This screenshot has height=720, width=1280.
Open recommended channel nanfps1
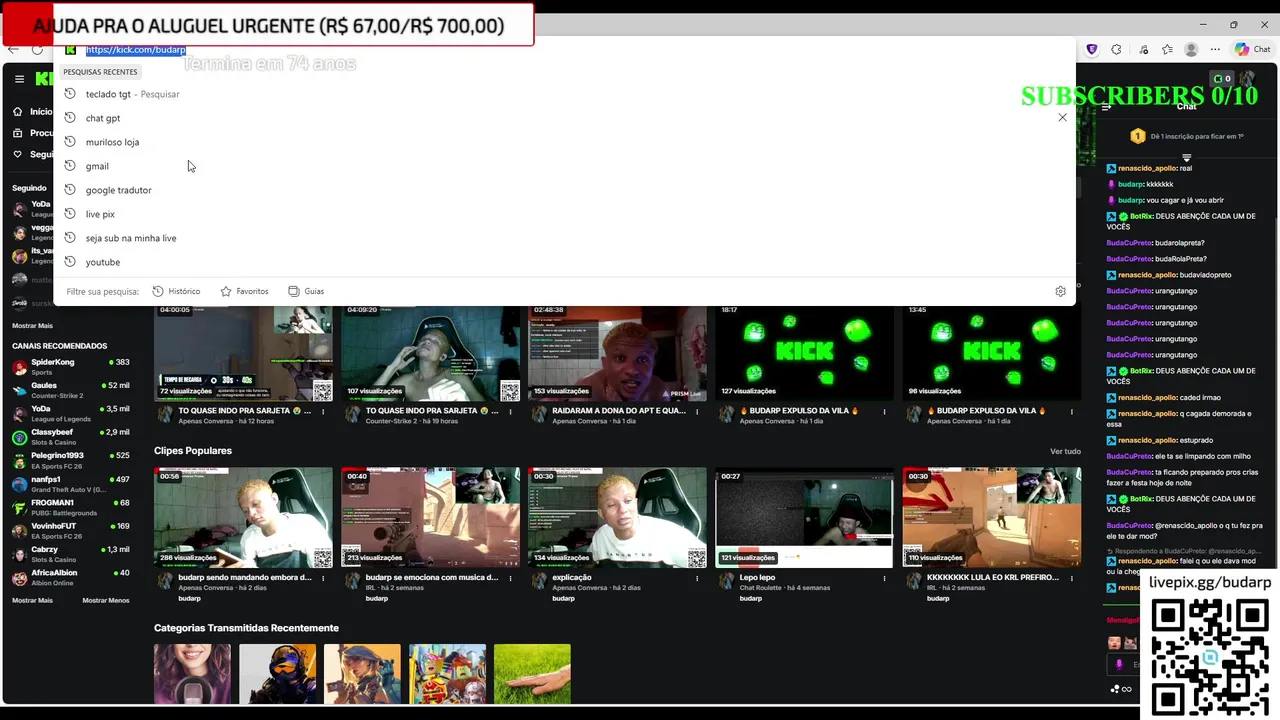point(70,484)
